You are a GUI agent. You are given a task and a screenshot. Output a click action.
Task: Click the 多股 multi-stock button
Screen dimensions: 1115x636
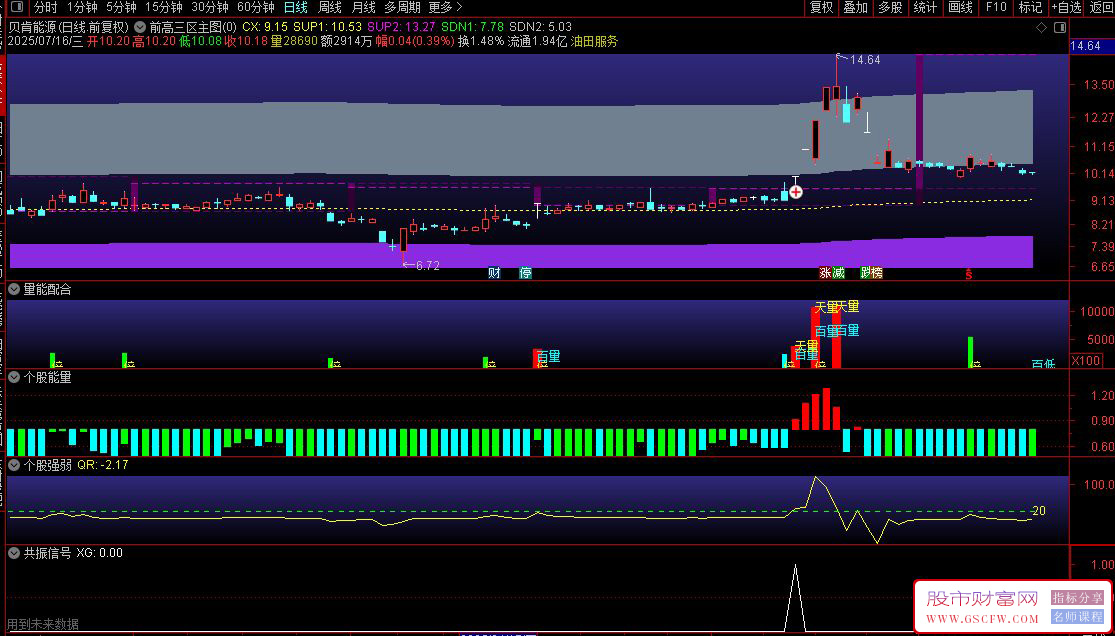point(890,8)
